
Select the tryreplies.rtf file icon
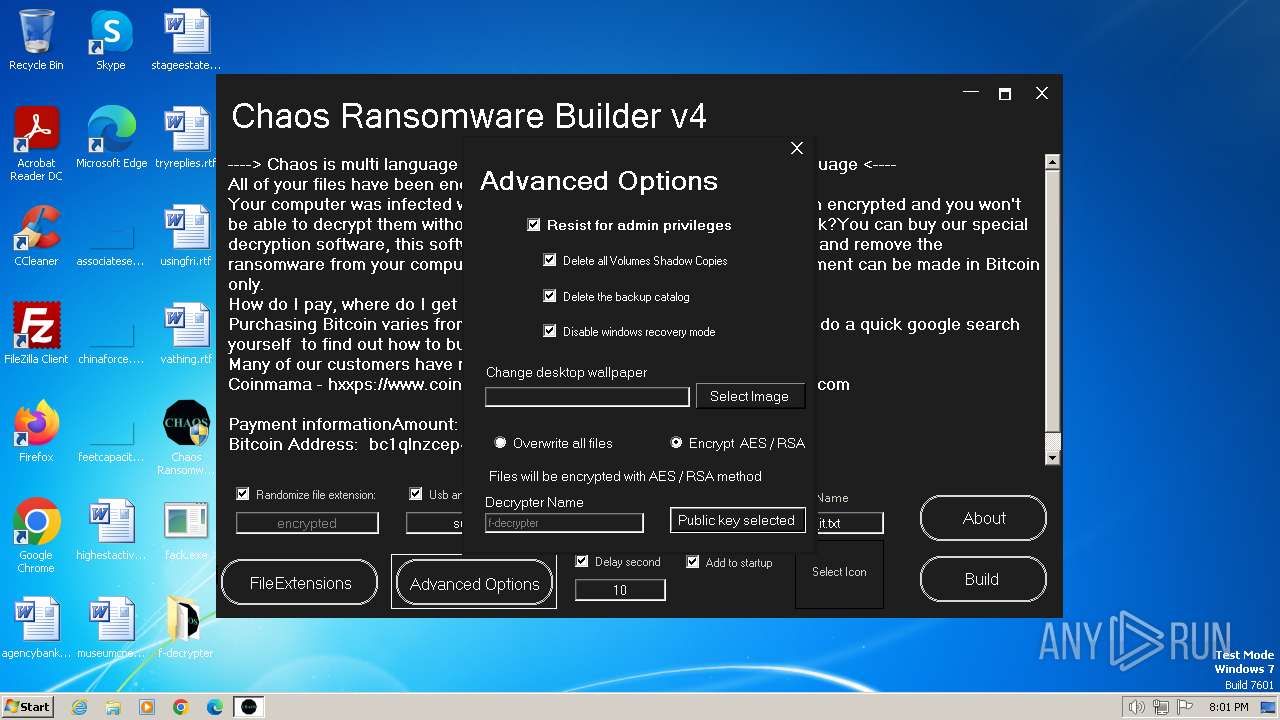186,138
